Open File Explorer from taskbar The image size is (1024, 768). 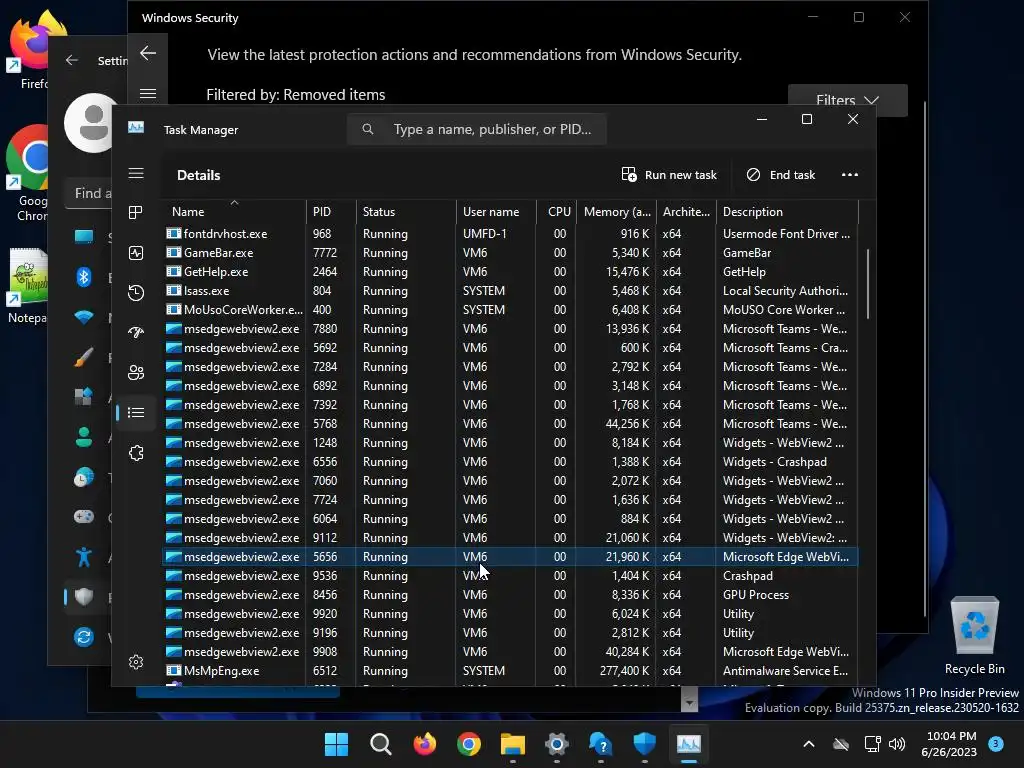(x=513, y=744)
